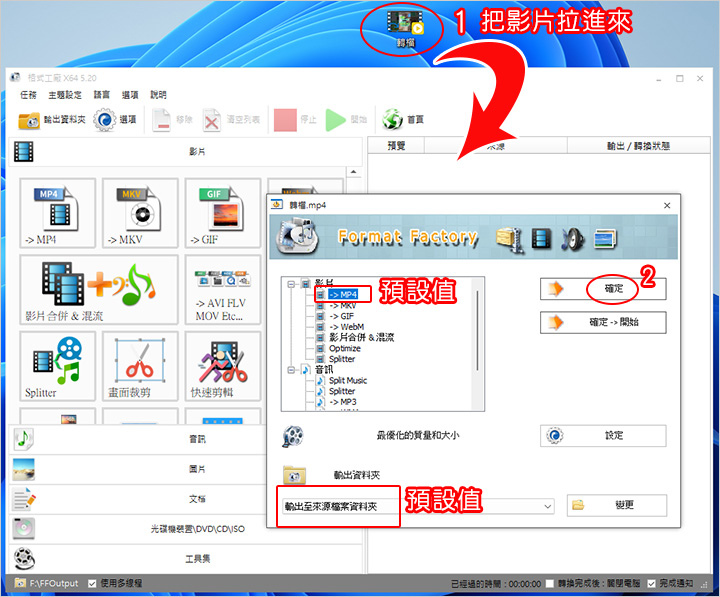720x597 pixels.
Task: Click the scroll-up arrow of tile panel
Action: point(354,172)
